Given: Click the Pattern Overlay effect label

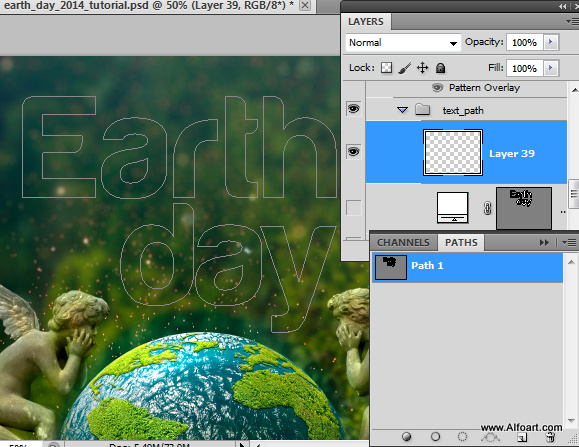Looking at the screenshot, I should click(x=484, y=88).
